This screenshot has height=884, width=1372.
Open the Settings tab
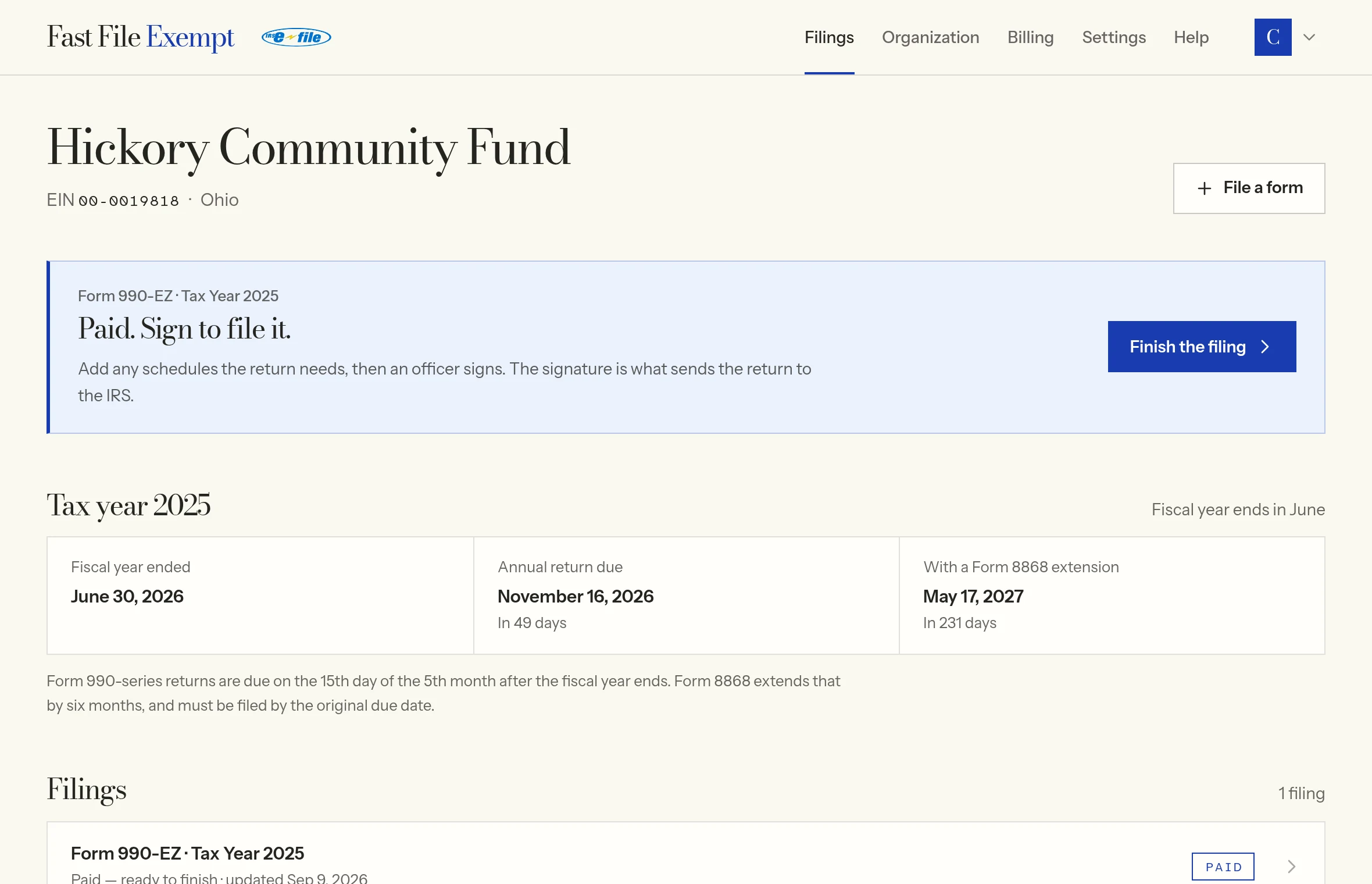[x=1114, y=37]
